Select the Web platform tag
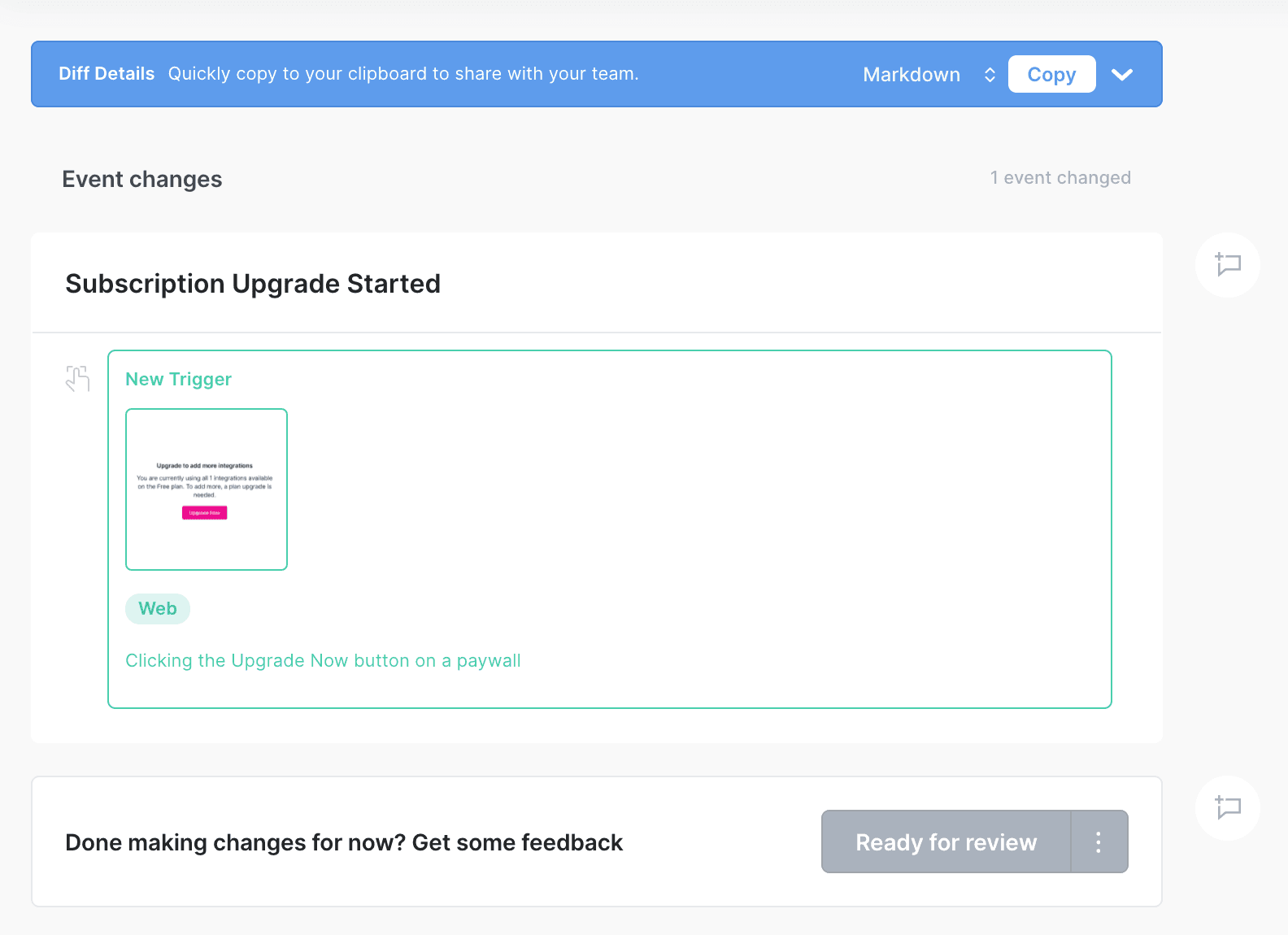The height and width of the screenshot is (935, 1288). click(158, 609)
